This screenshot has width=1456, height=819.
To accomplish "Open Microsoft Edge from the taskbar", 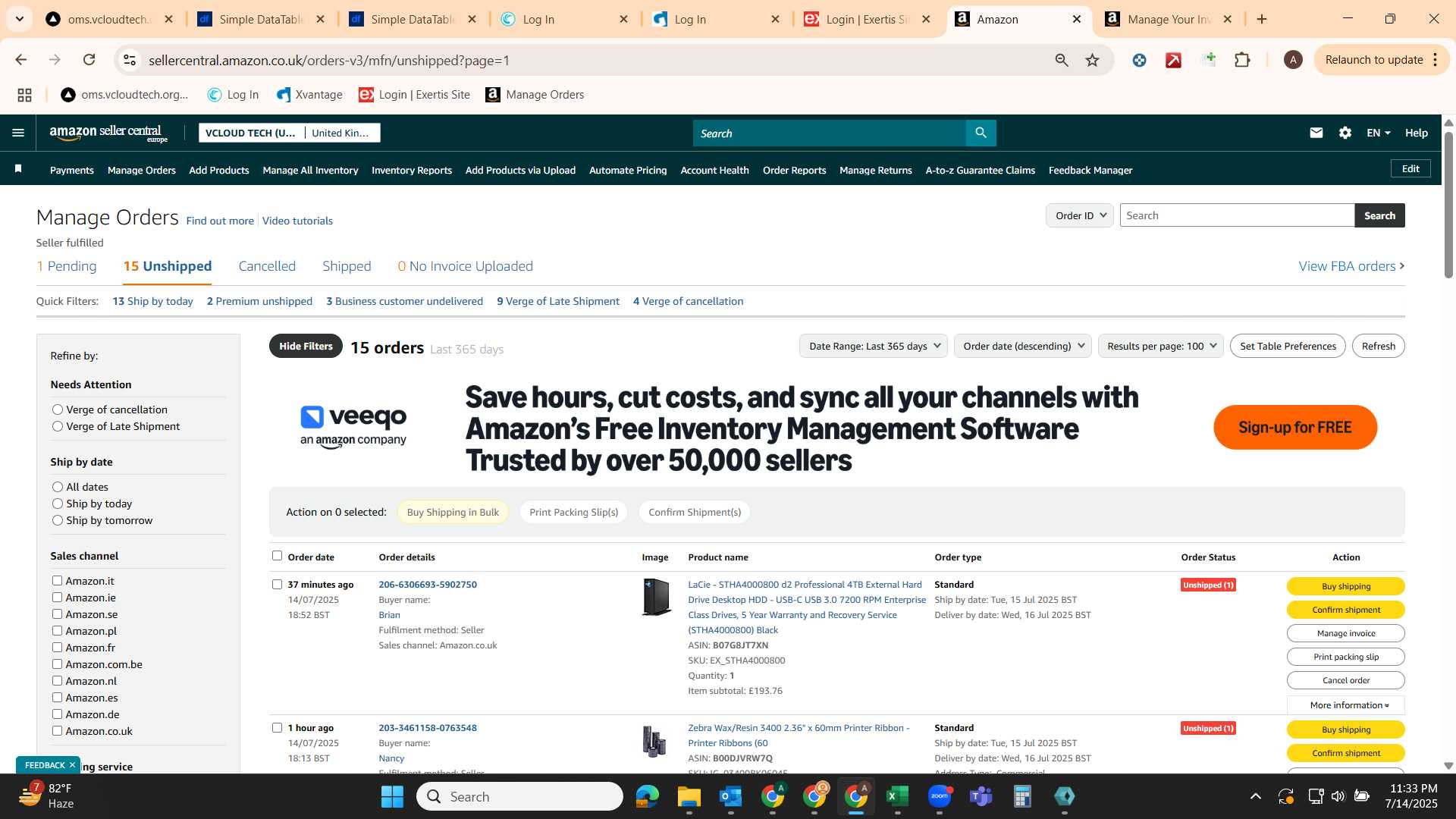I will (647, 796).
